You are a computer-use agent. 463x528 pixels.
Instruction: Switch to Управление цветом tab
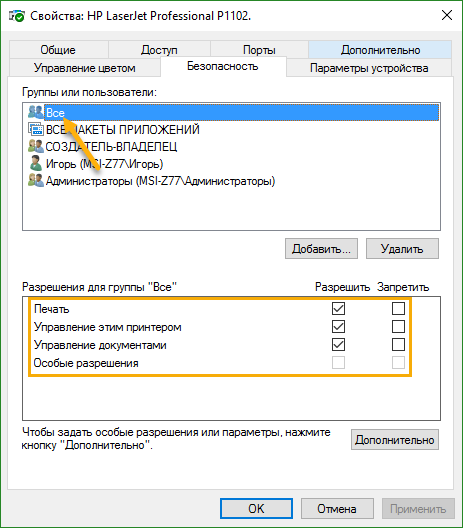[x=85, y=68]
